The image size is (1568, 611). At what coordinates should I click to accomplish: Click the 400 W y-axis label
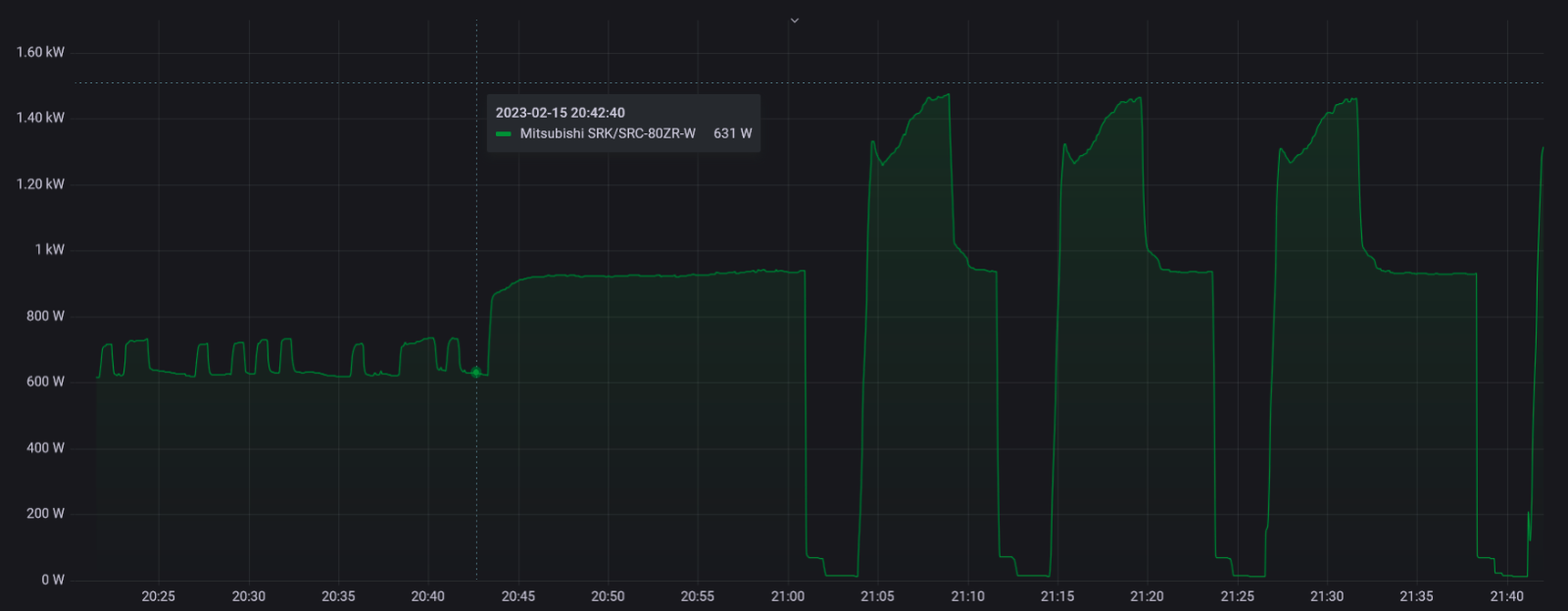(45, 447)
